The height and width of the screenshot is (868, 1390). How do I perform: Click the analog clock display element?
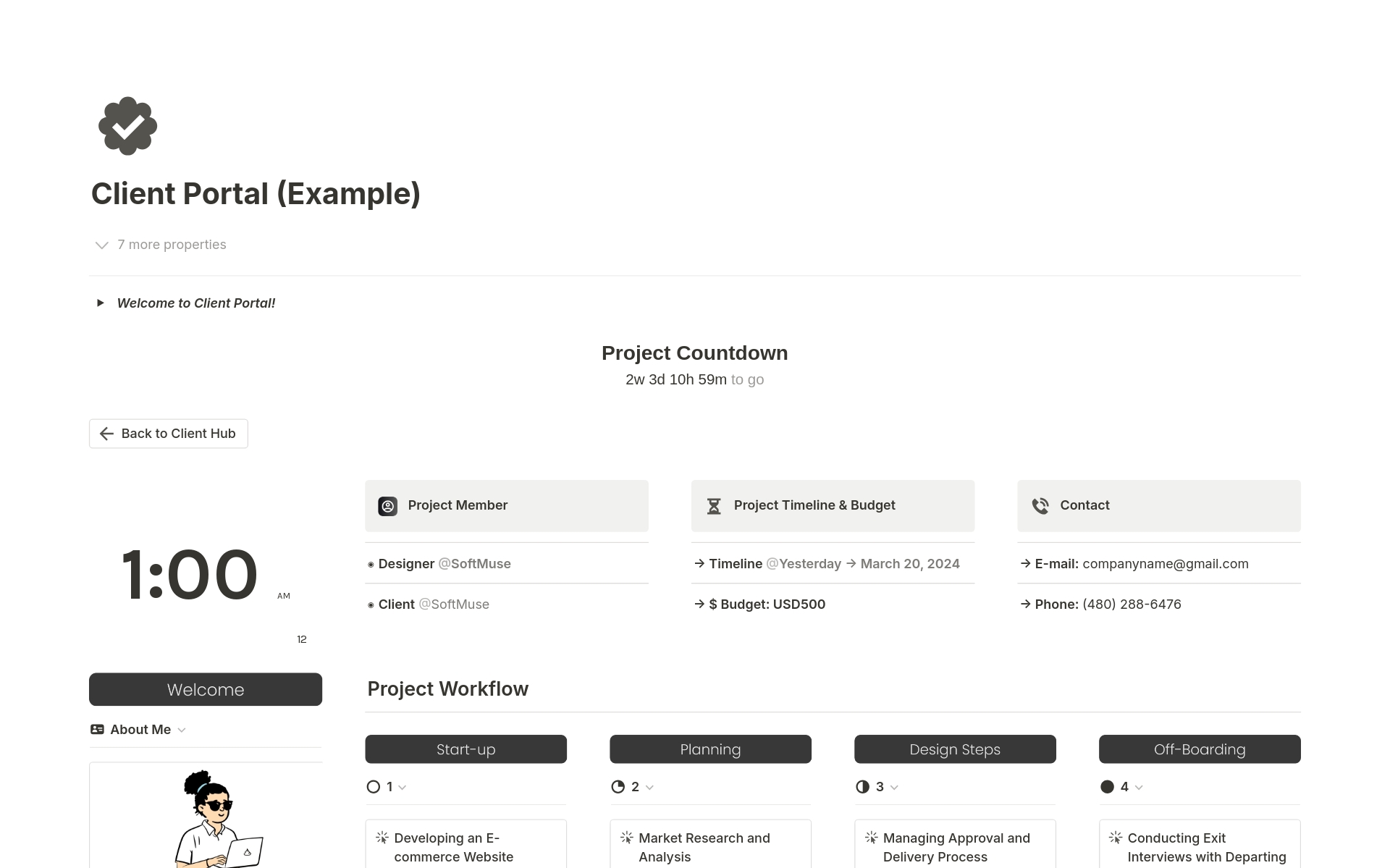click(301, 639)
